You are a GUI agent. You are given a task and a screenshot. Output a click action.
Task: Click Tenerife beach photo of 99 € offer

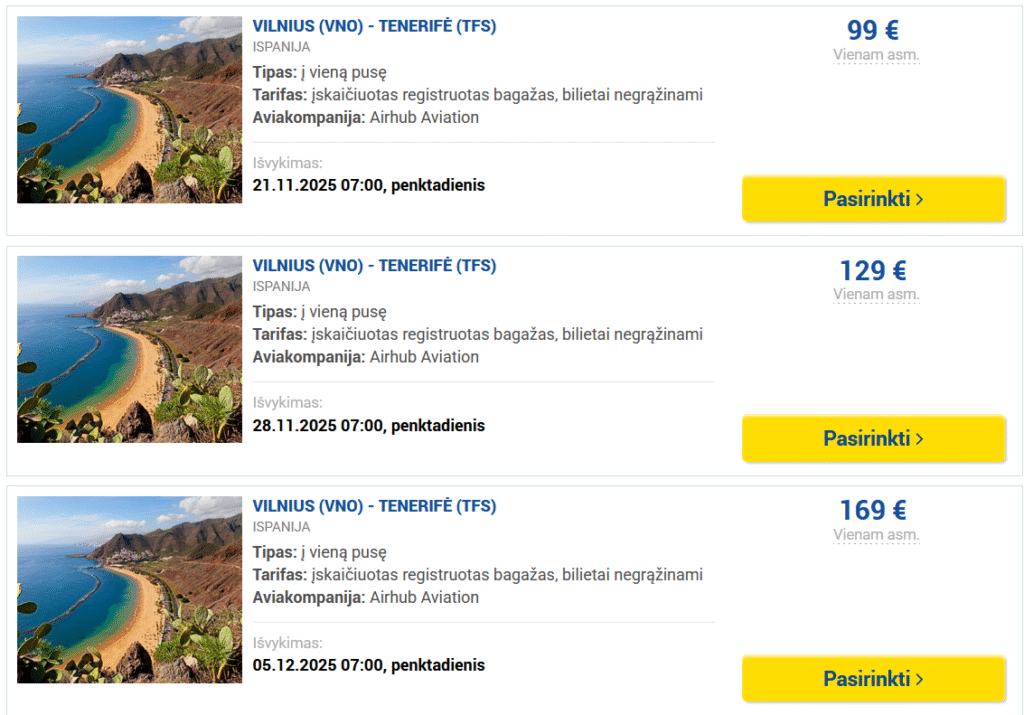tap(129, 110)
